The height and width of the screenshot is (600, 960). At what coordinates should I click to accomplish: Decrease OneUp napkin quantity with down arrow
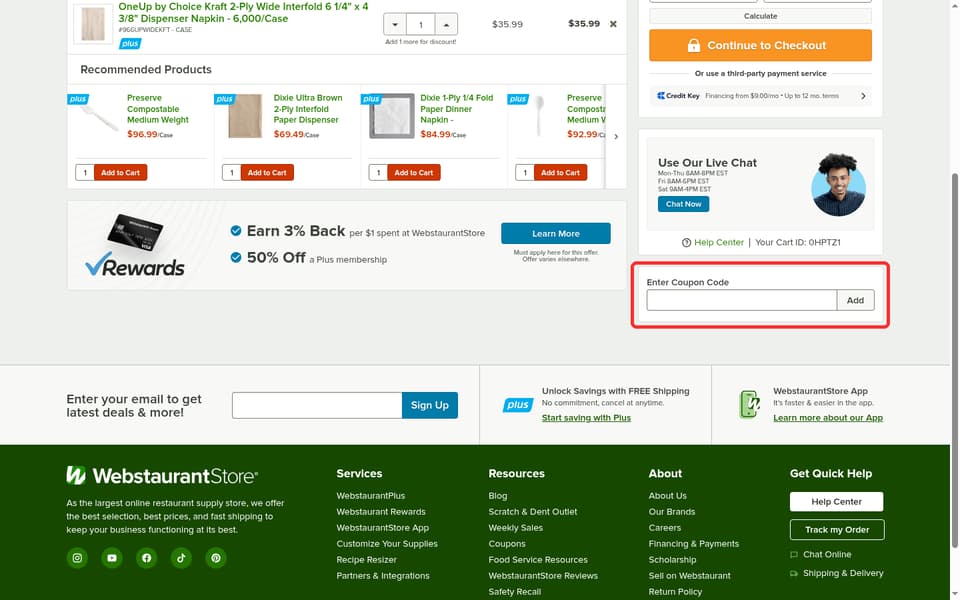395,24
